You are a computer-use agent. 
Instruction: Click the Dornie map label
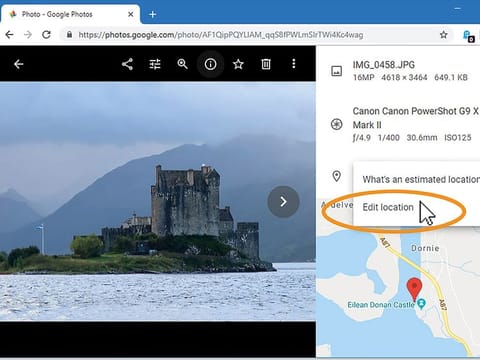(x=425, y=248)
